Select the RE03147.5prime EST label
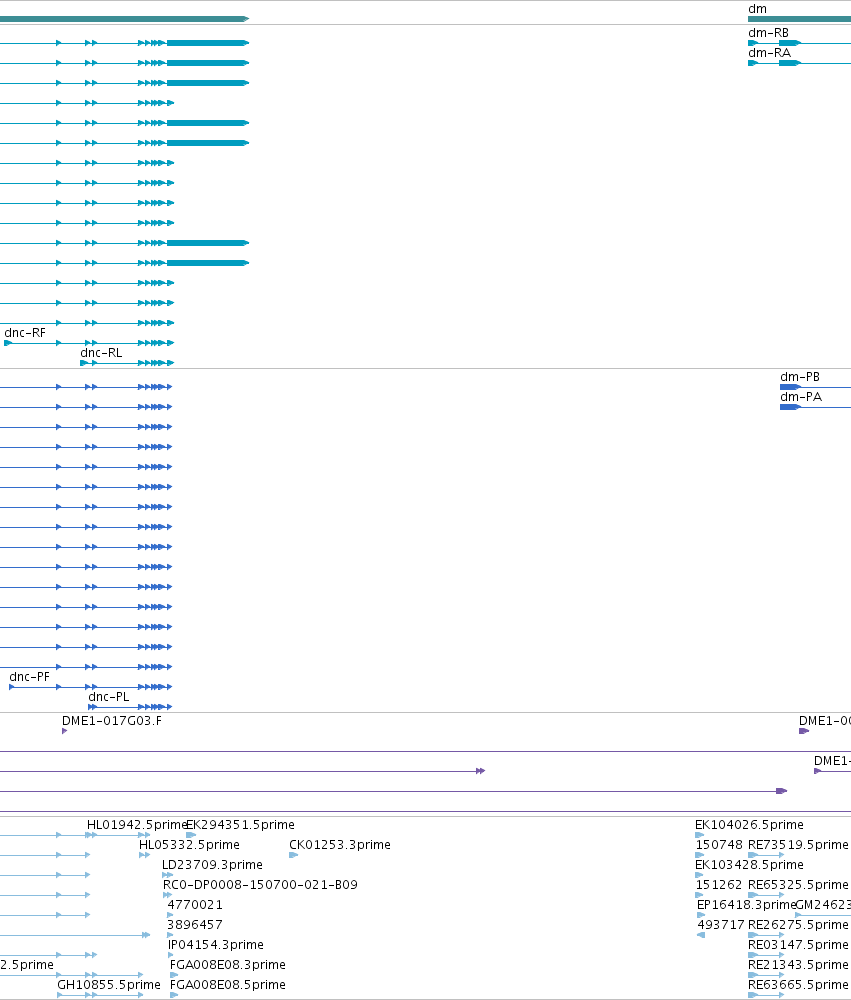This screenshot has height=1000, width=851. point(798,945)
